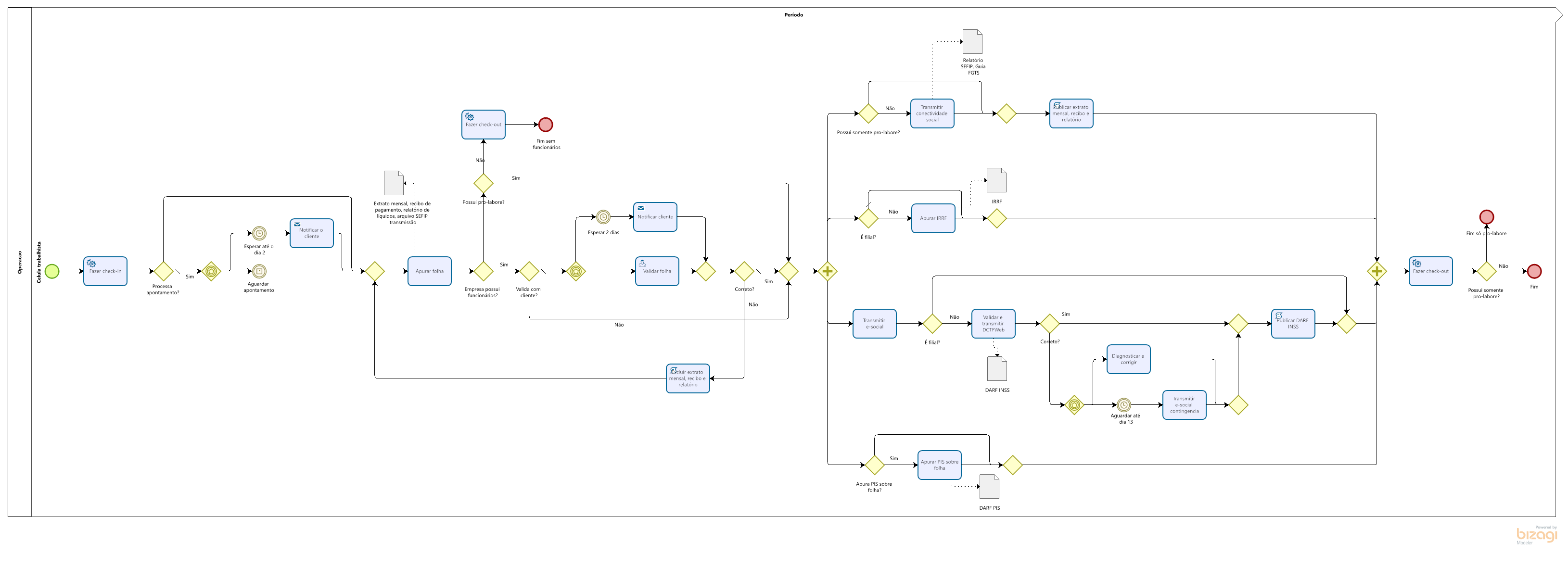Click the 'Fim só pro-labore' end event
This screenshot has height=579, width=1568.
1487,217
